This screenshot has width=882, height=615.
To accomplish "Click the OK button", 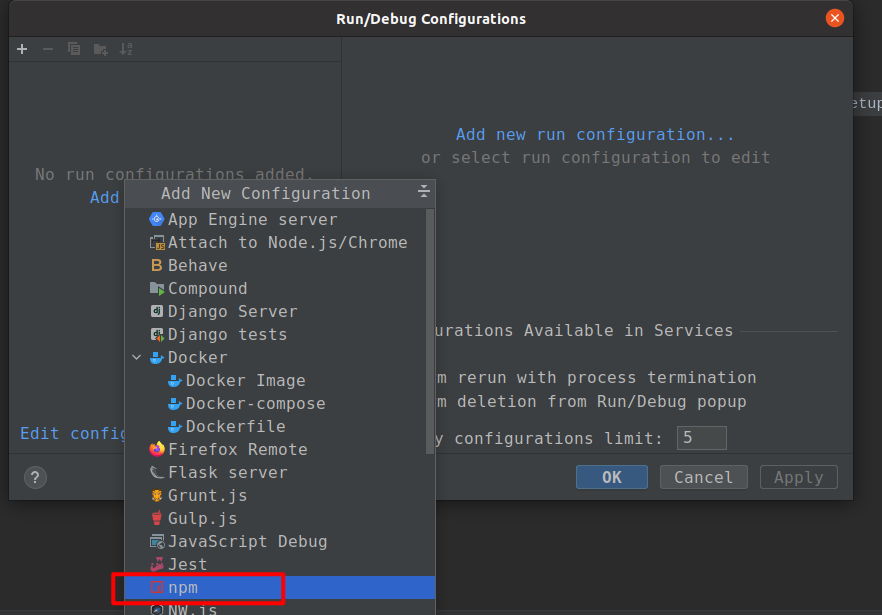I will click(611, 477).
